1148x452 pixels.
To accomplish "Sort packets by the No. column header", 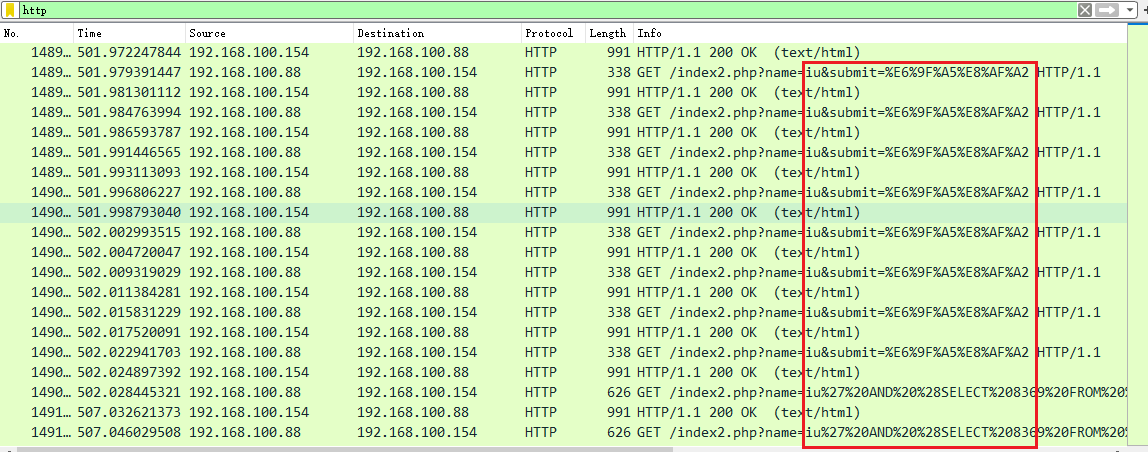I will (x=36, y=33).
